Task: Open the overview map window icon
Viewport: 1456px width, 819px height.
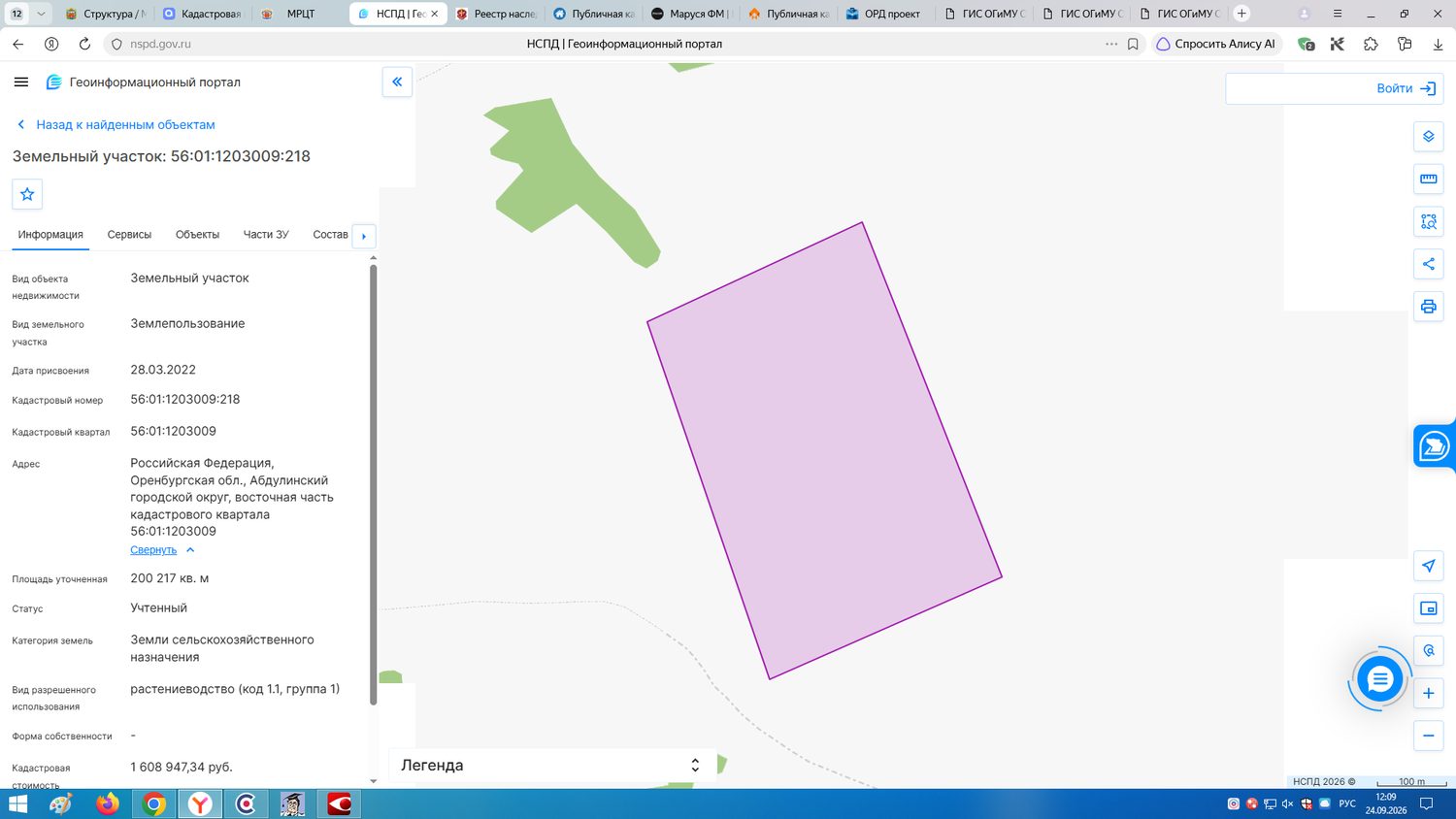Action: tap(1428, 608)
